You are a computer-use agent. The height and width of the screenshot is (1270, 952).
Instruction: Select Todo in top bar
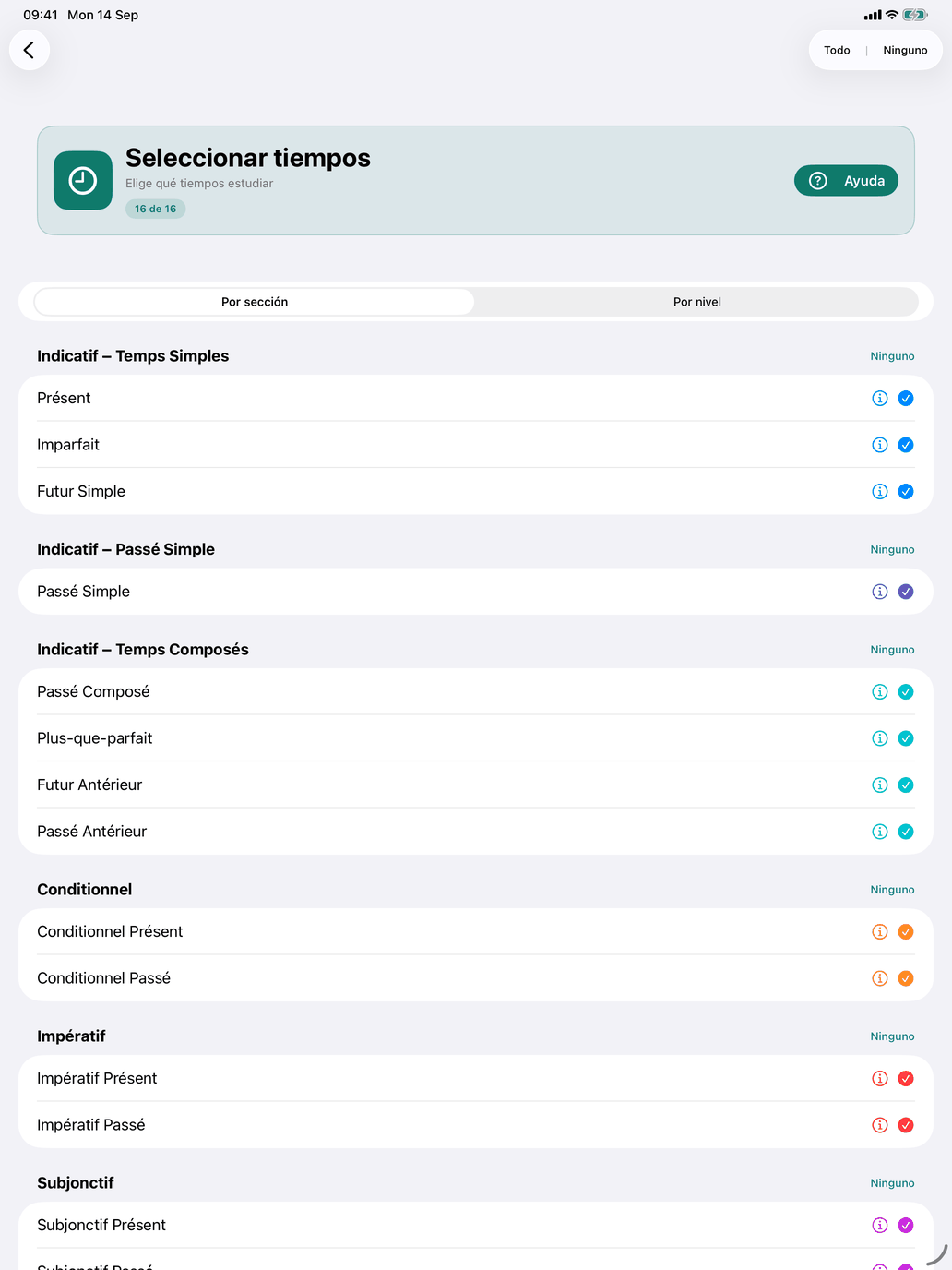(x=837, y=50)
